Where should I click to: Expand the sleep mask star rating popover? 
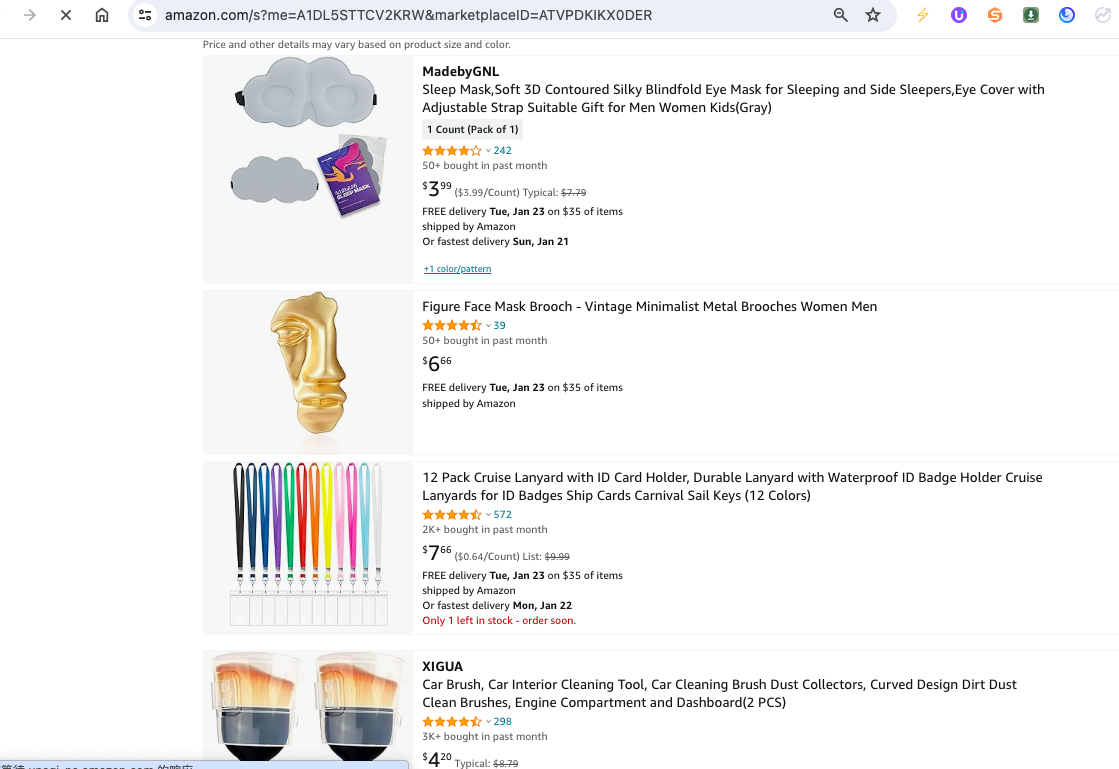click(488, 151)
